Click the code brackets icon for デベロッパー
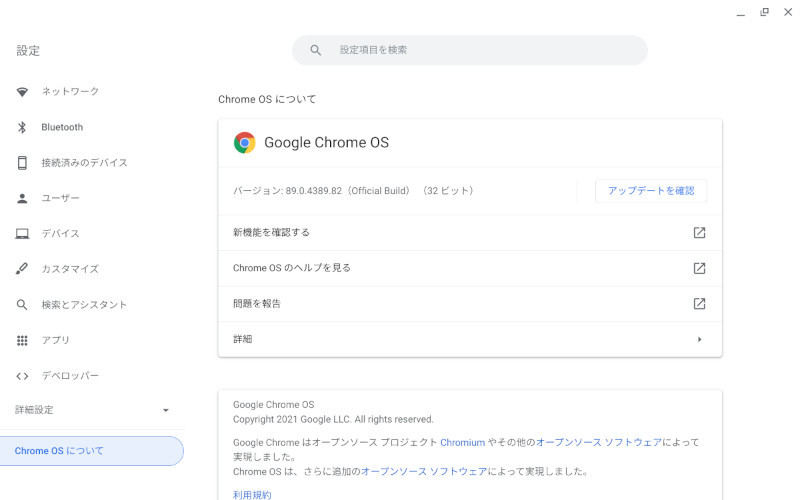Screen dimensions: 800x500 click(22, 376)
